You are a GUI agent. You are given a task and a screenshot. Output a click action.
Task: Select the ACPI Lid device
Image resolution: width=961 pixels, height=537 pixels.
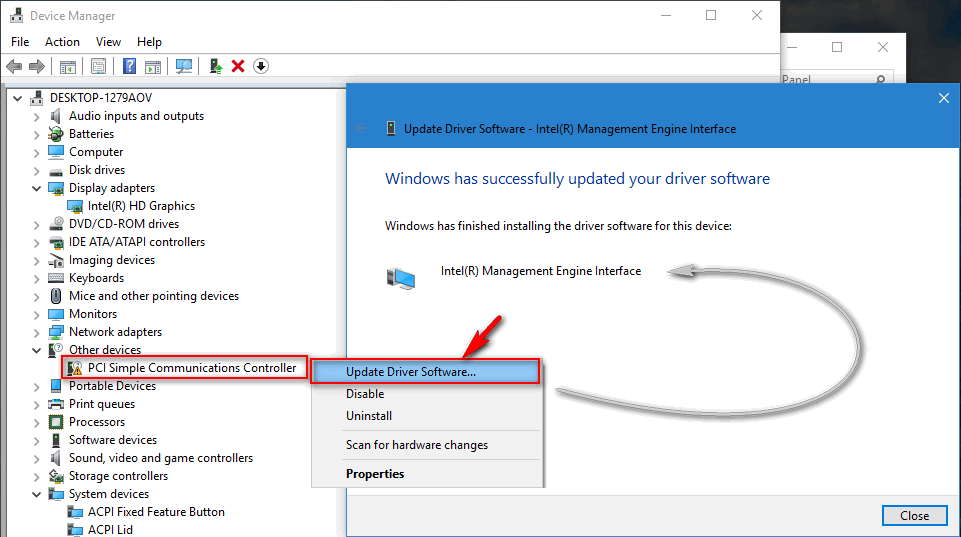click(110, 530)
